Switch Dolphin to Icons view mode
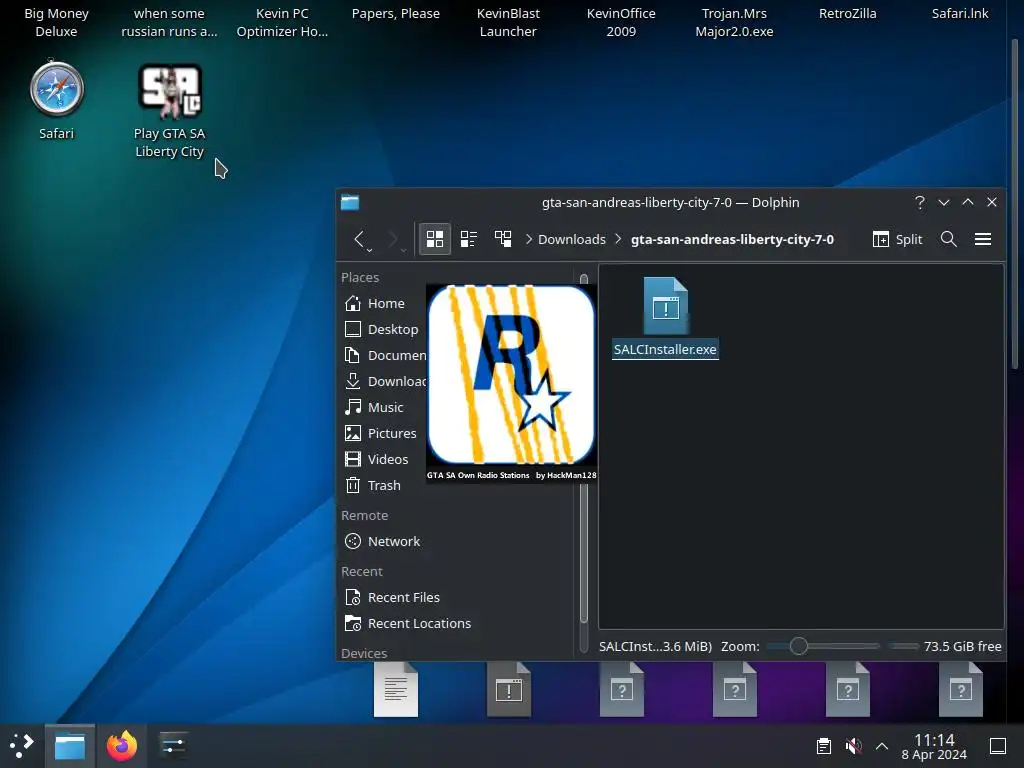Viewport: 1024px width, 768px height. (x=435, y=239)
